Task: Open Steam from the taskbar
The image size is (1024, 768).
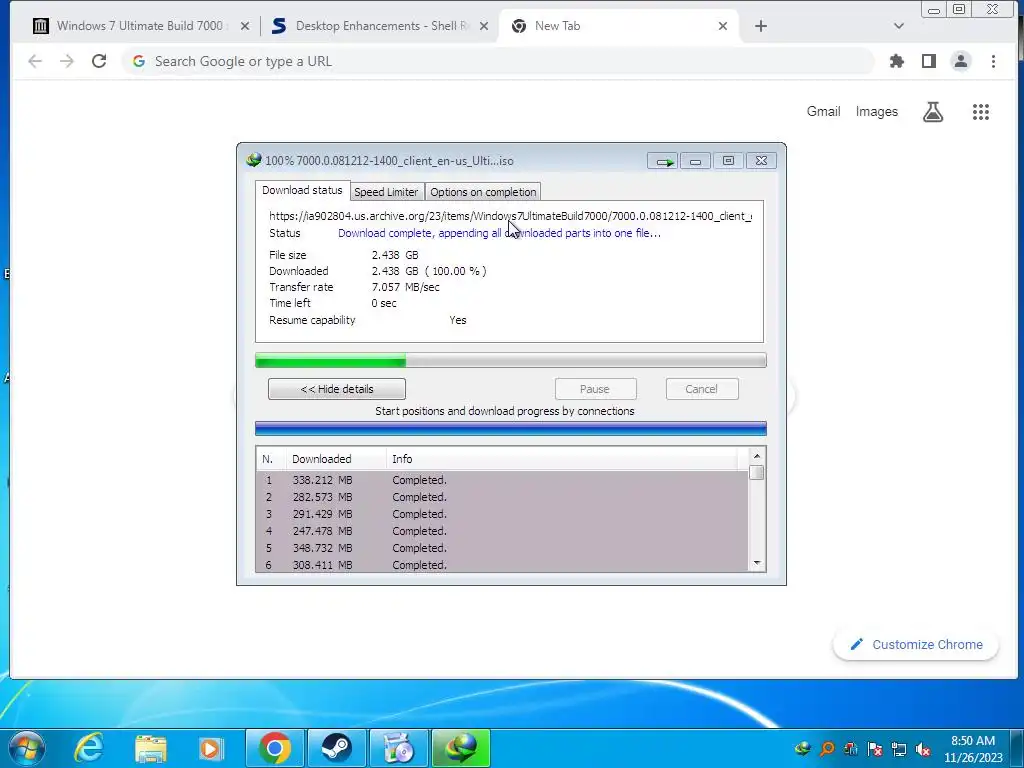Action: click(x=336, y=748)
